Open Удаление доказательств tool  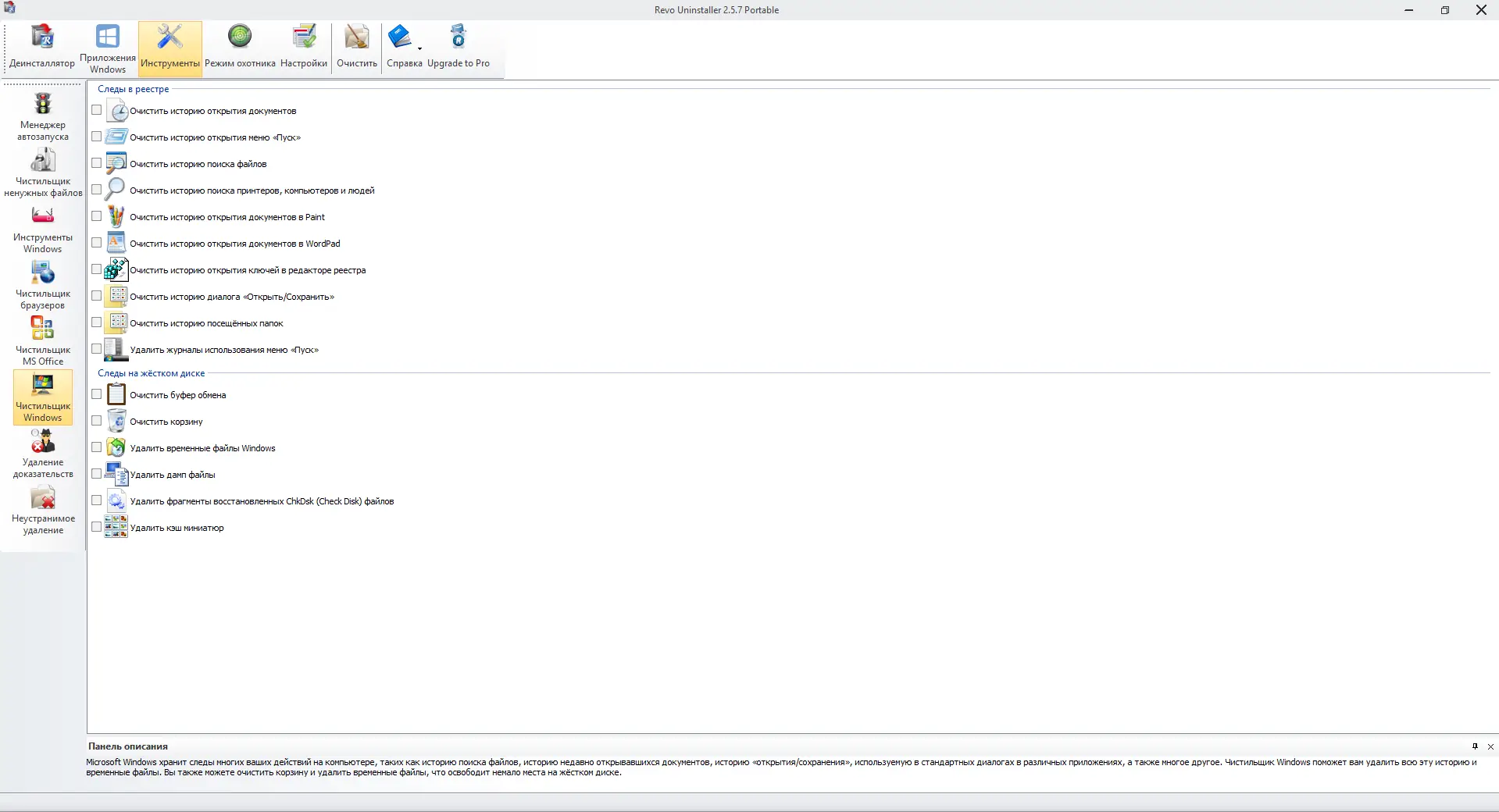[43, 454]
